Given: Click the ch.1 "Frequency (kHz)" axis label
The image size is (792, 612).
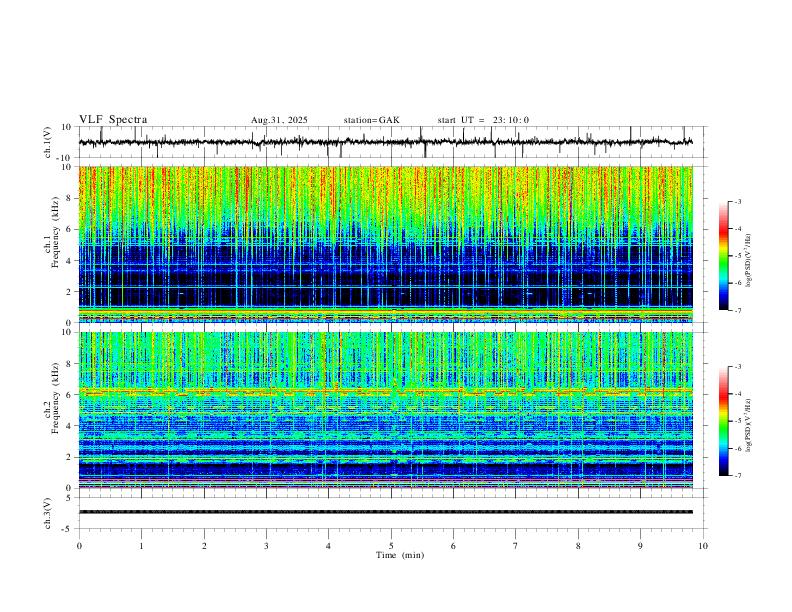Looking at the screenshot, I should [55, 233].
